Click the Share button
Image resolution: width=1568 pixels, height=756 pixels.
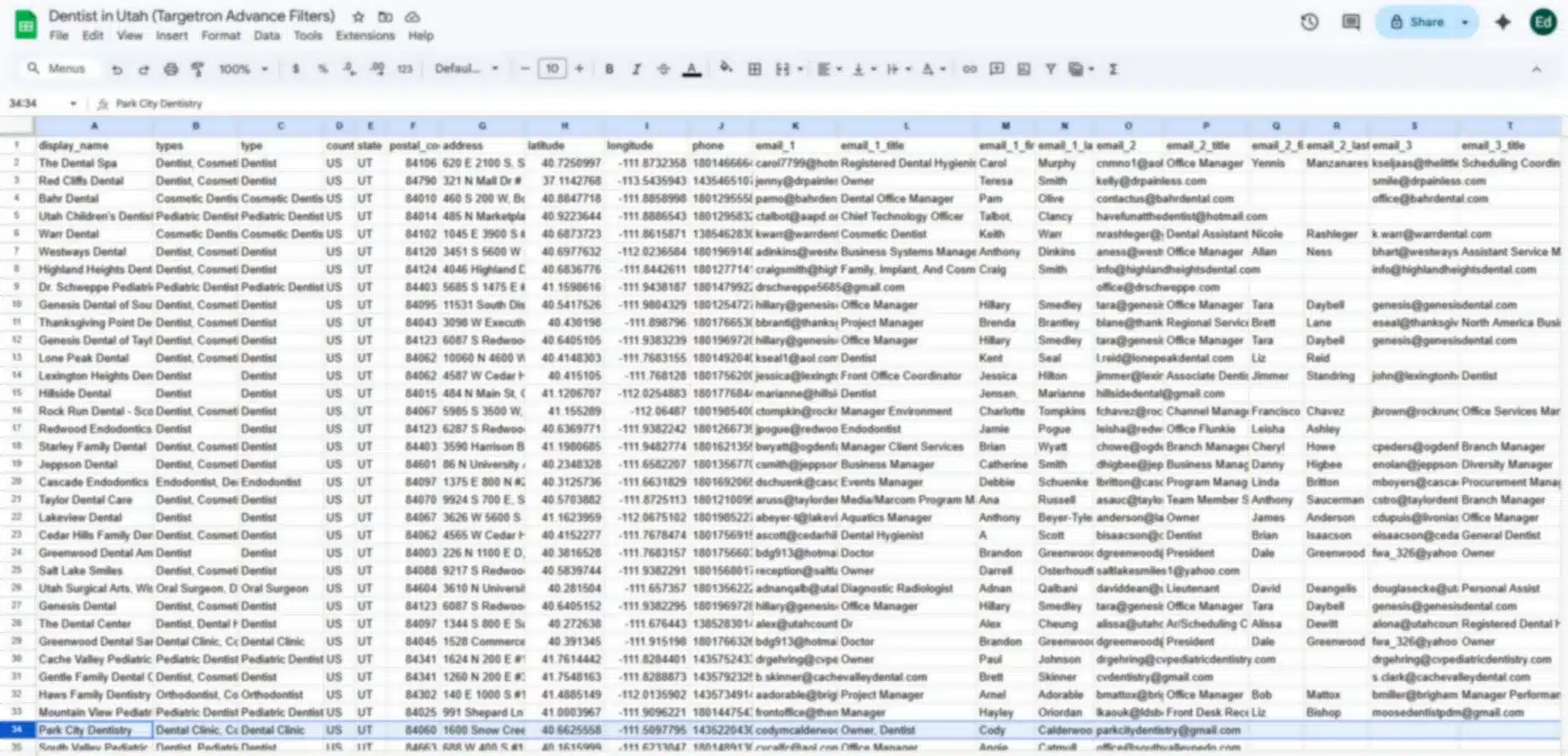point(1417,22)
